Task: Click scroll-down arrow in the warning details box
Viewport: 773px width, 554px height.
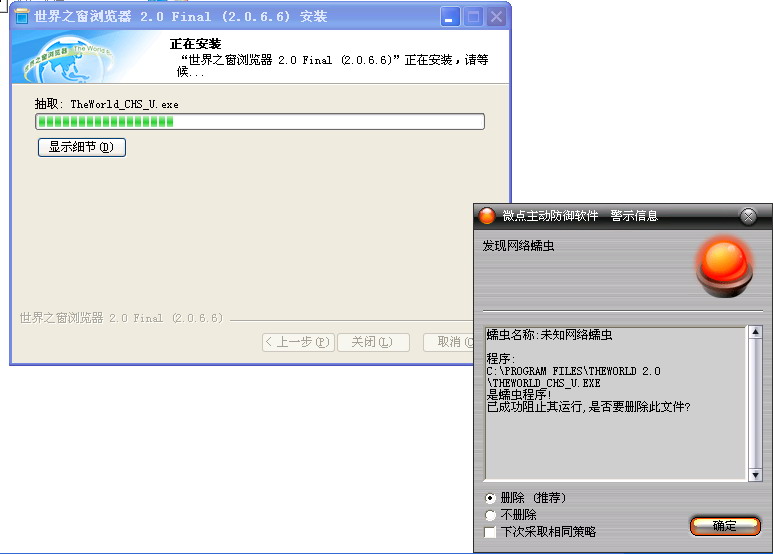Action: pos(755,475)
